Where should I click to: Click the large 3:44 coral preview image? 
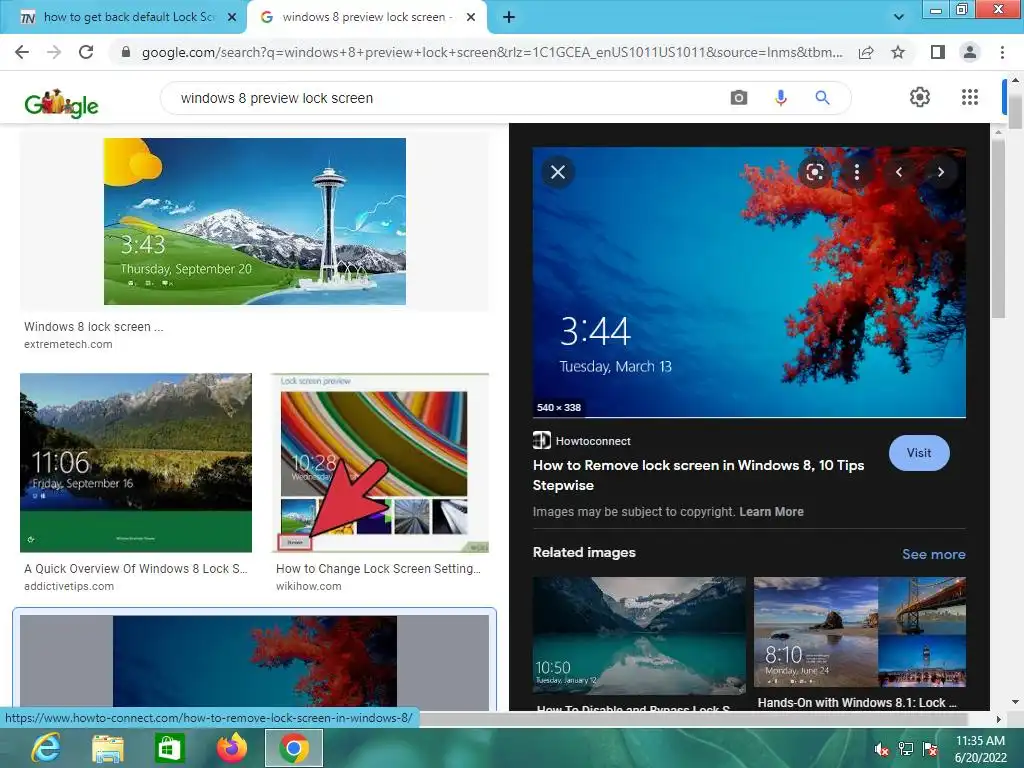pyautogui.click(x=749, y=281)
